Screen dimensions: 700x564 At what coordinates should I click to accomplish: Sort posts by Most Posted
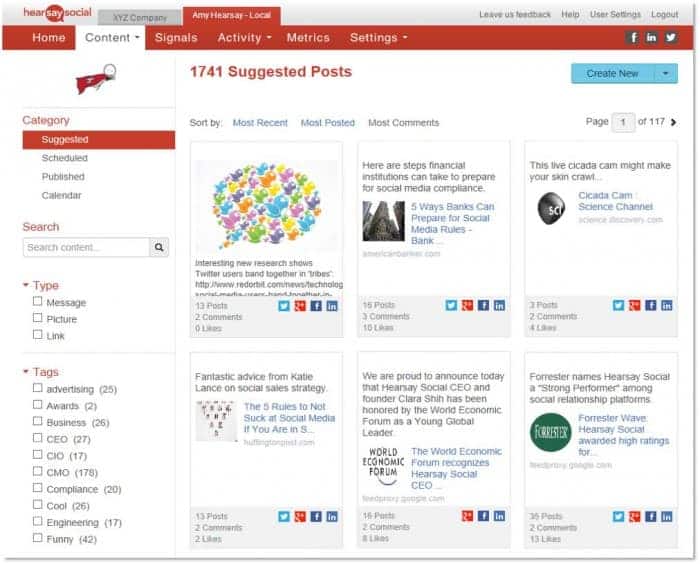pos(328,123)
